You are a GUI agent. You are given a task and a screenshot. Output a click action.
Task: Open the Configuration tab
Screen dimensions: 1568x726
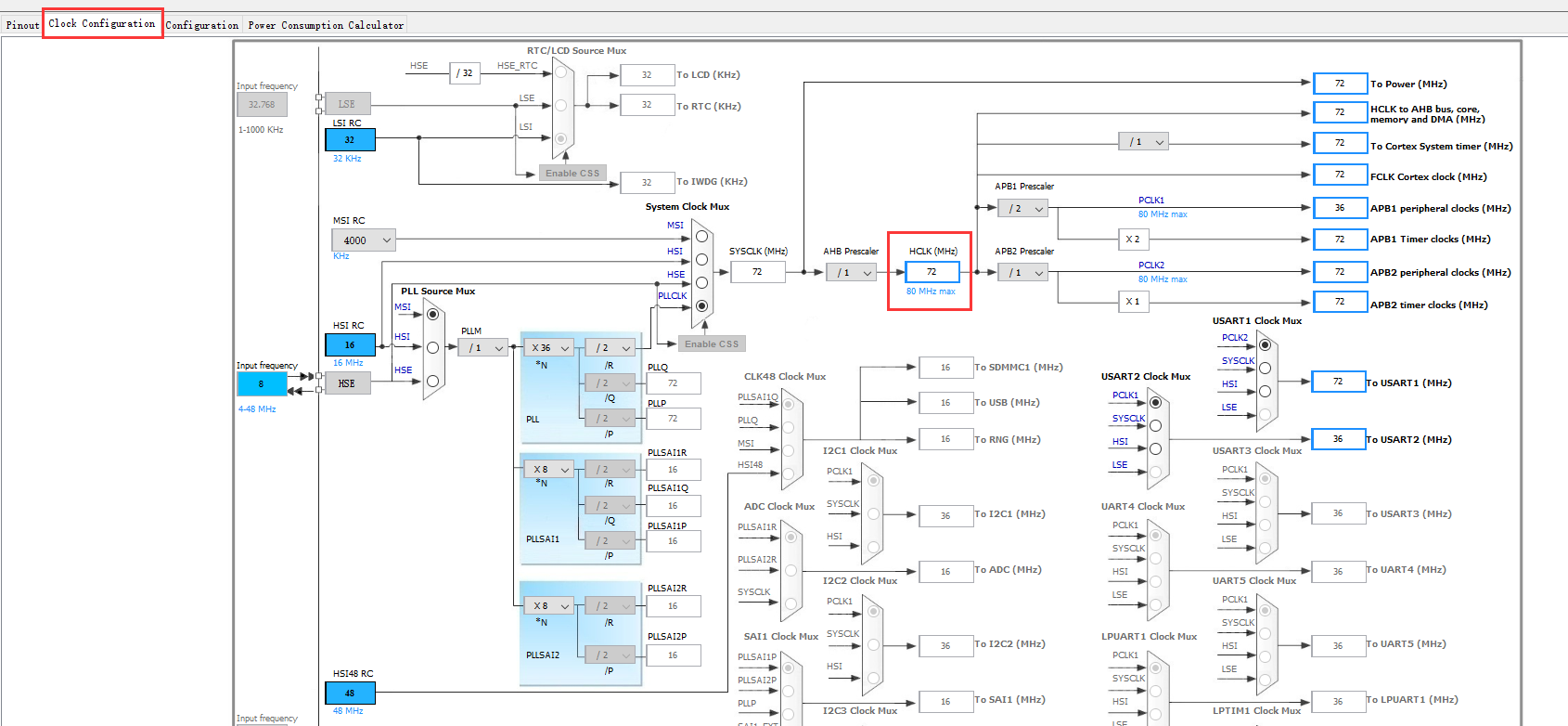202,25
